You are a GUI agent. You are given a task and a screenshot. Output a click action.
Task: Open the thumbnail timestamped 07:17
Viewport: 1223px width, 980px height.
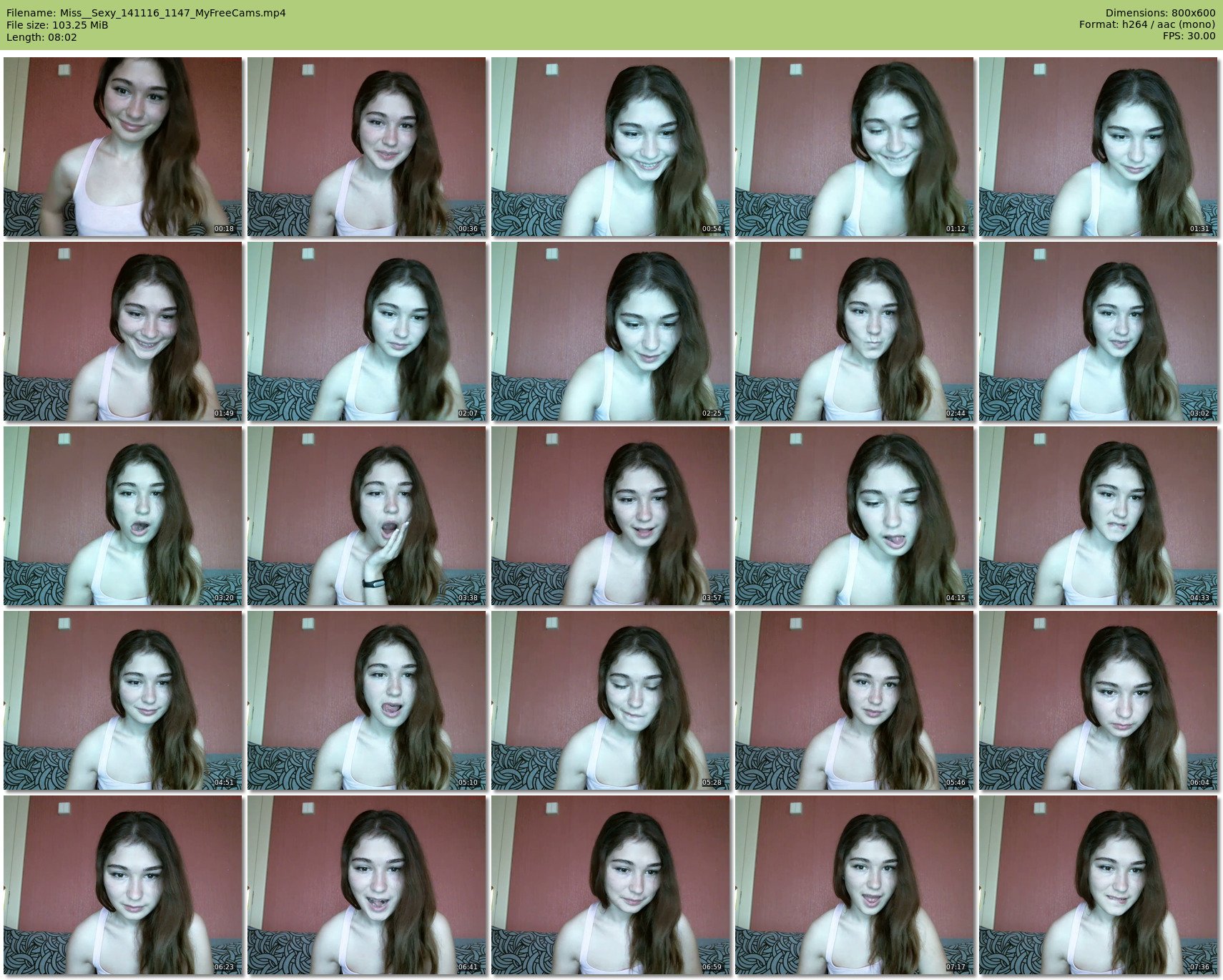coord(854,885)
